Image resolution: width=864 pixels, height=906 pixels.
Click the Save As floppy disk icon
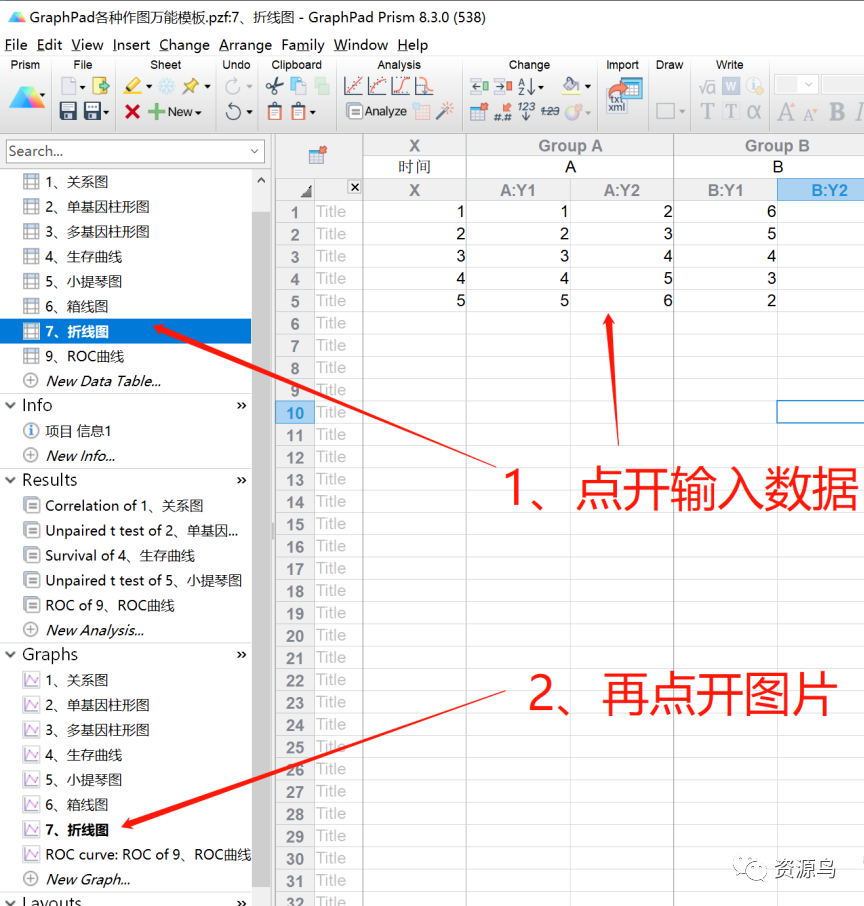click(92, 111)
